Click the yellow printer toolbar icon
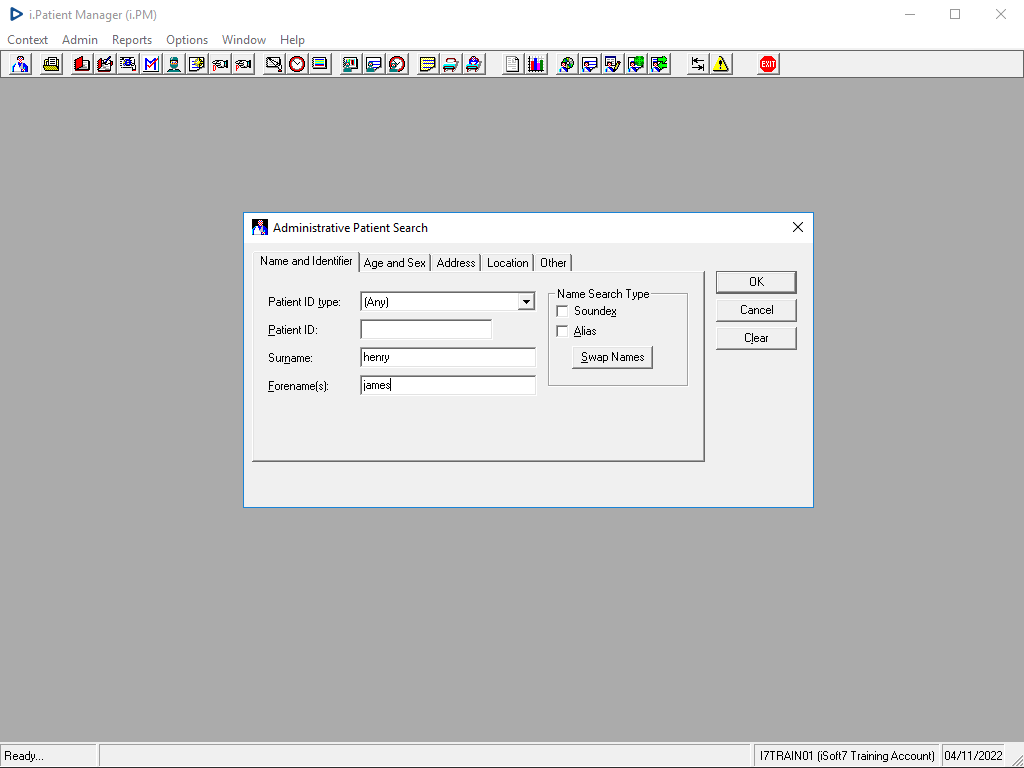This screenshot has height=768, width=1024. pyautogui.click(x=51, y=64)
